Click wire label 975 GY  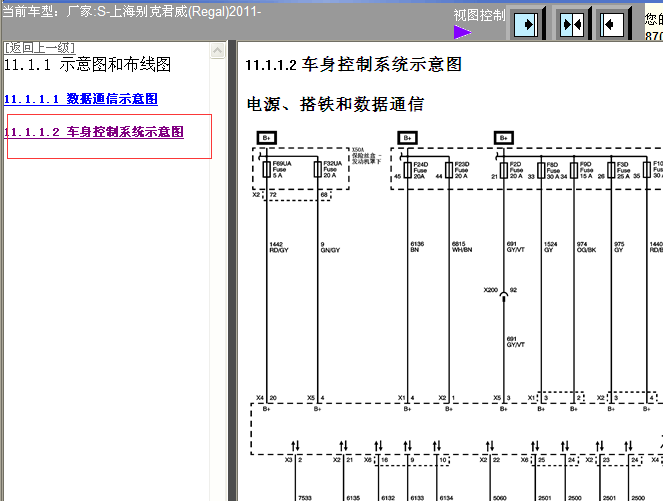click(619, 247)
